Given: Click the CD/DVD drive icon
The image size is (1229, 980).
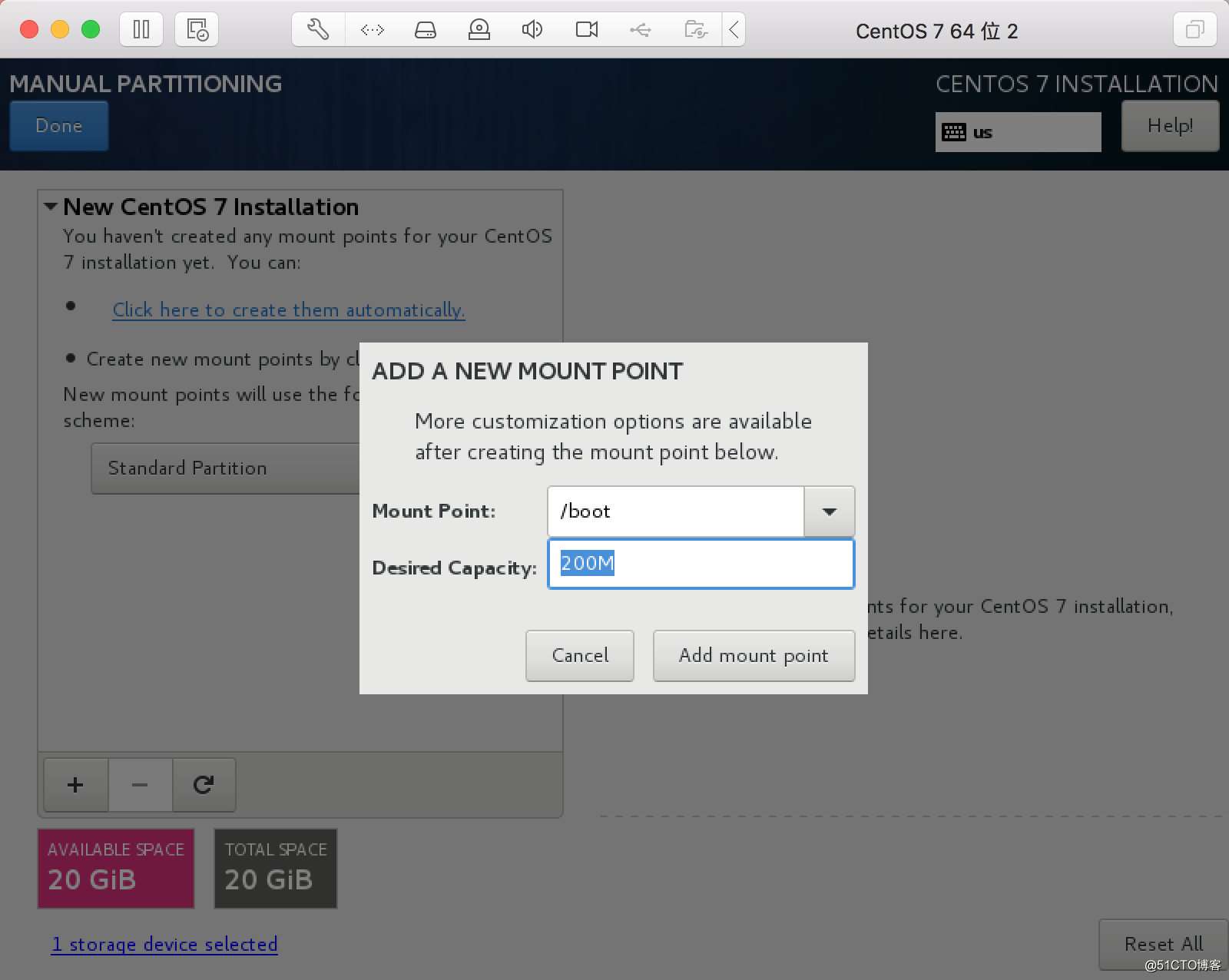Looking at the screenshot, I should point(479,30).
